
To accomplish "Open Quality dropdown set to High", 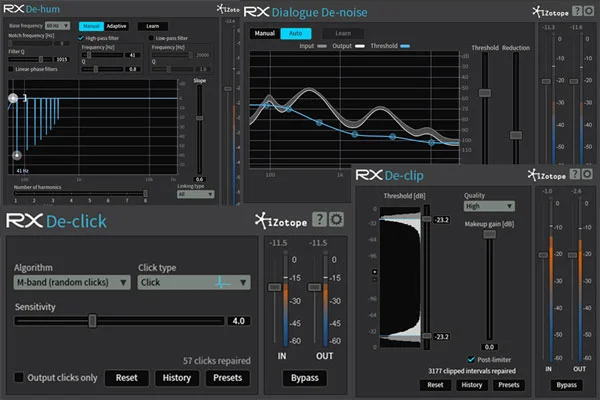I will (x=489, y=206).
